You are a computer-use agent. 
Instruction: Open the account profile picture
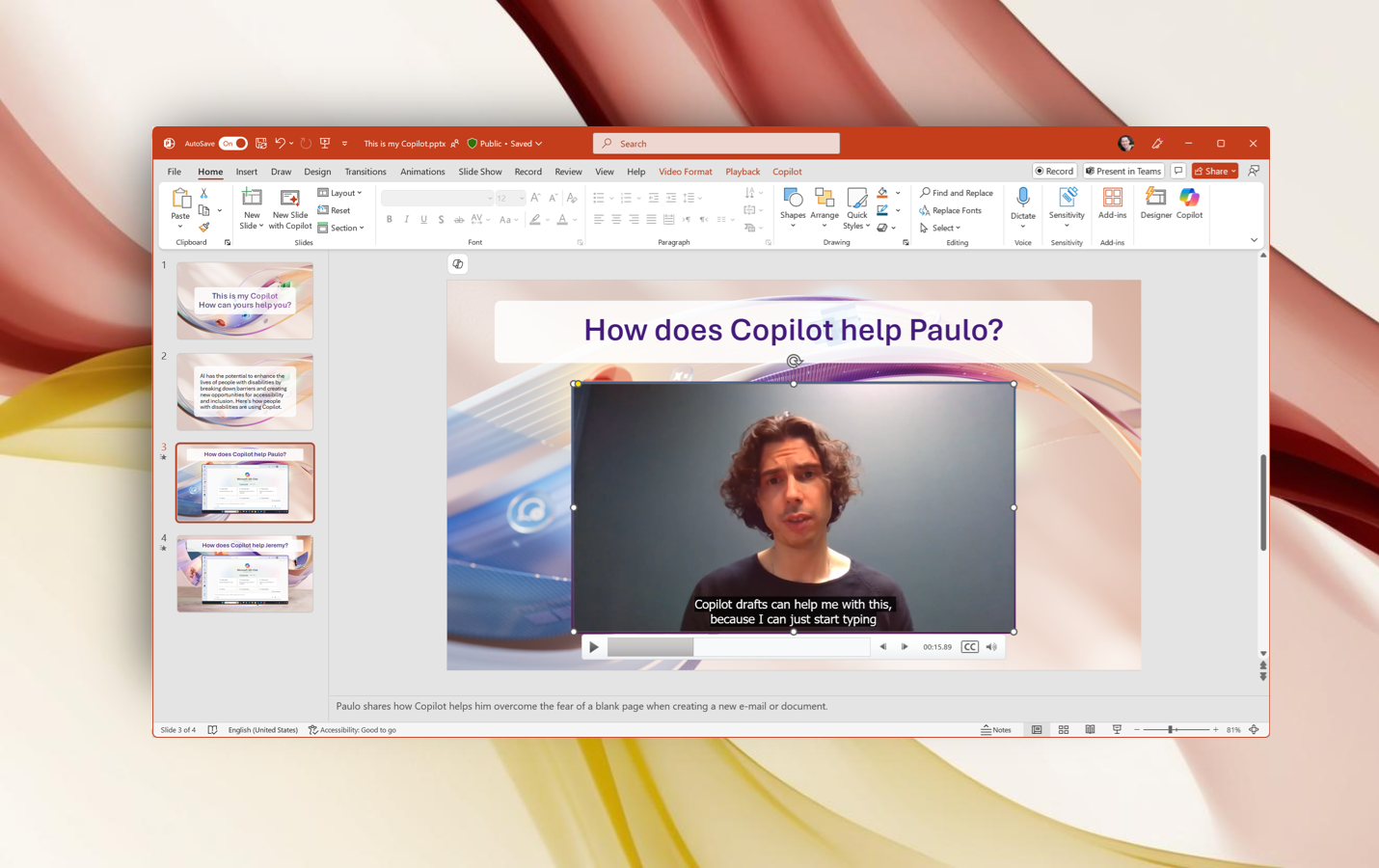[1125, 144]
